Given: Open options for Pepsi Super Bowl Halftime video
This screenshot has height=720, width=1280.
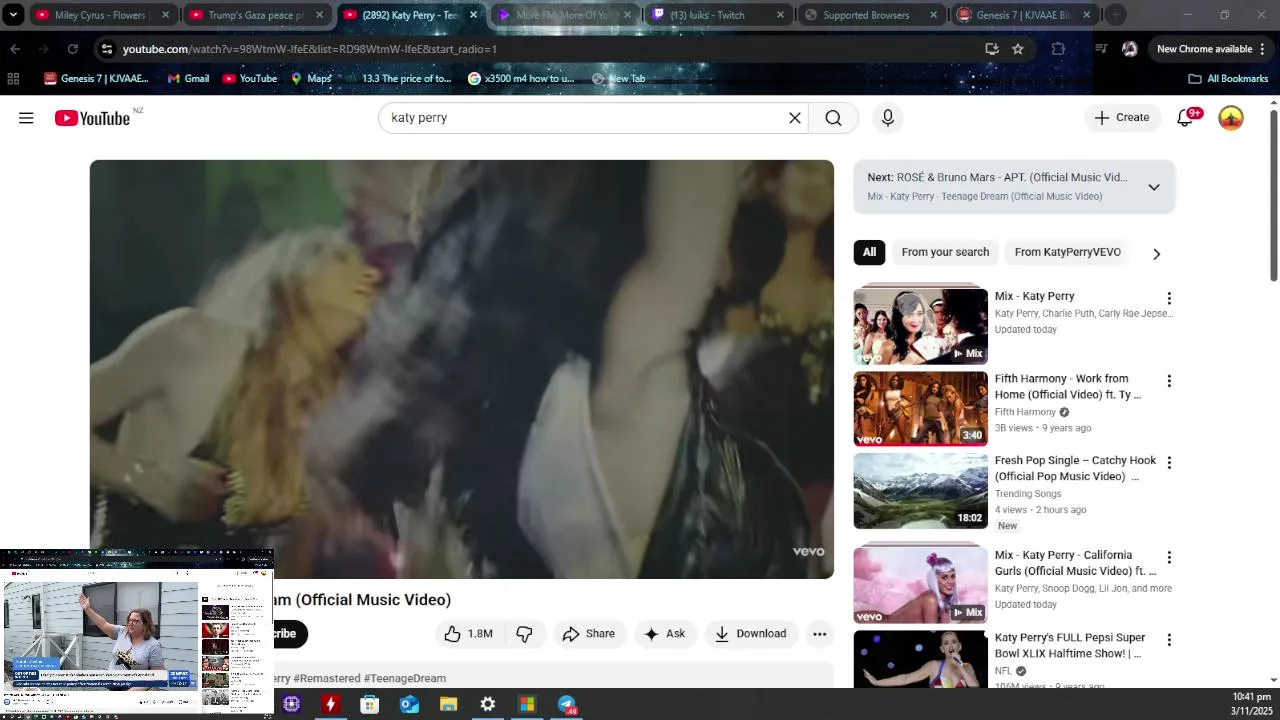Looking at the screenshot, I should pos(1169,640).
